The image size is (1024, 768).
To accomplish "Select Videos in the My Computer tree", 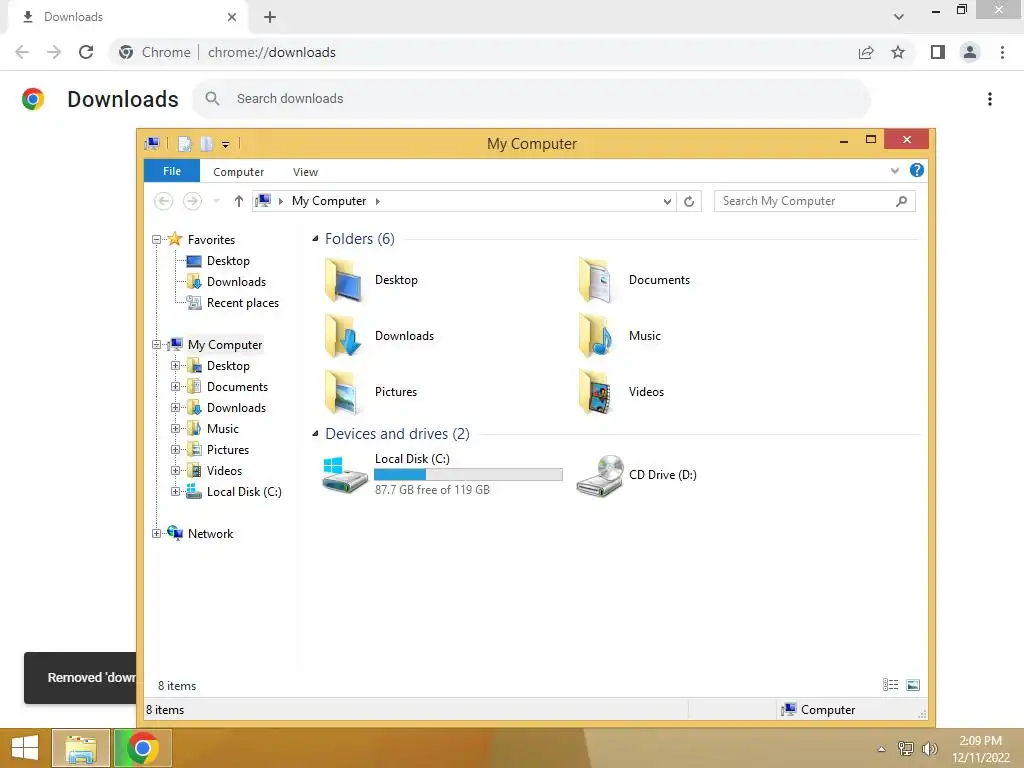I will [224, 471].
